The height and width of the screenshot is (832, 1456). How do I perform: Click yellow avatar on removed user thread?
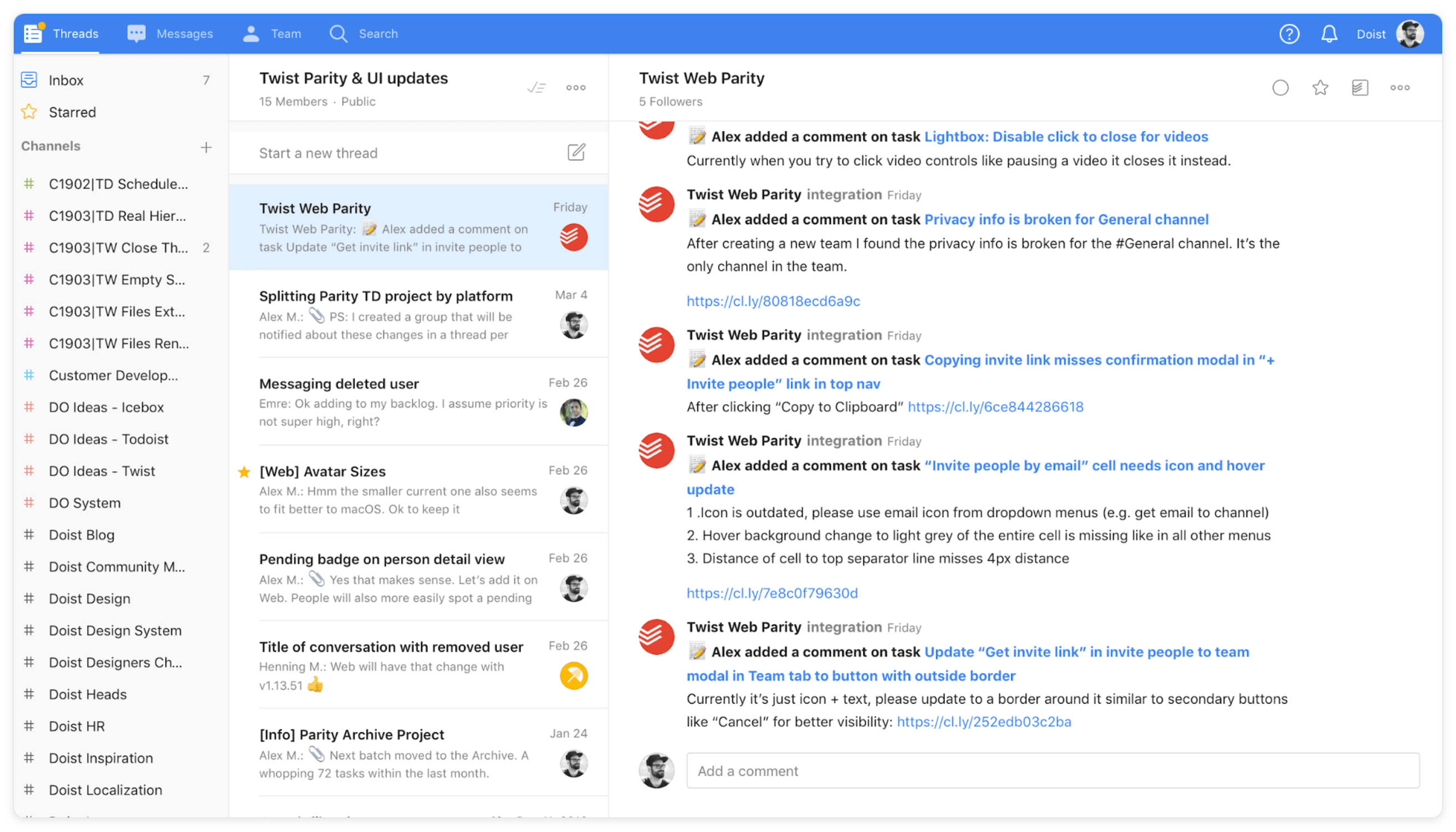point(573,676)
